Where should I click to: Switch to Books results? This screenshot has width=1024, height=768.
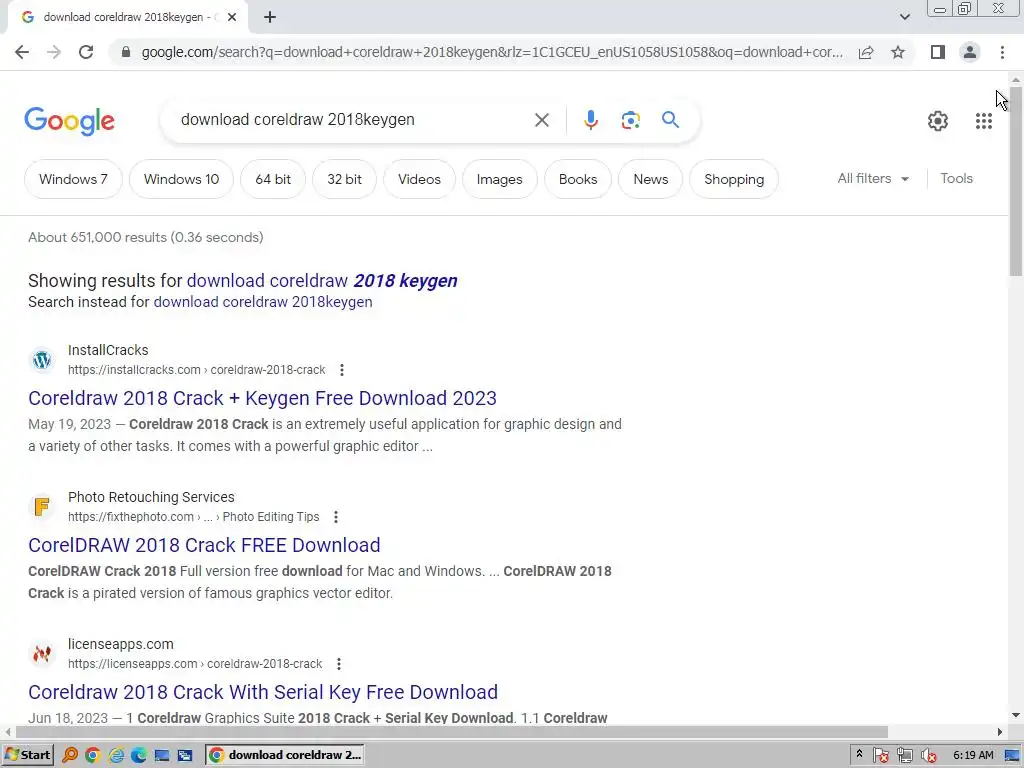(578, 179)
